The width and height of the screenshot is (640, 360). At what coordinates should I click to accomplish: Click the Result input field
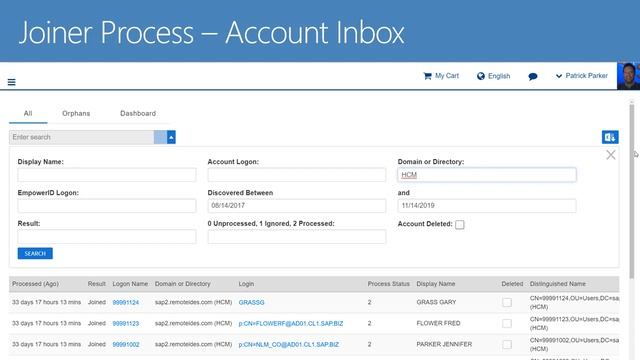(x=107, y=237)
